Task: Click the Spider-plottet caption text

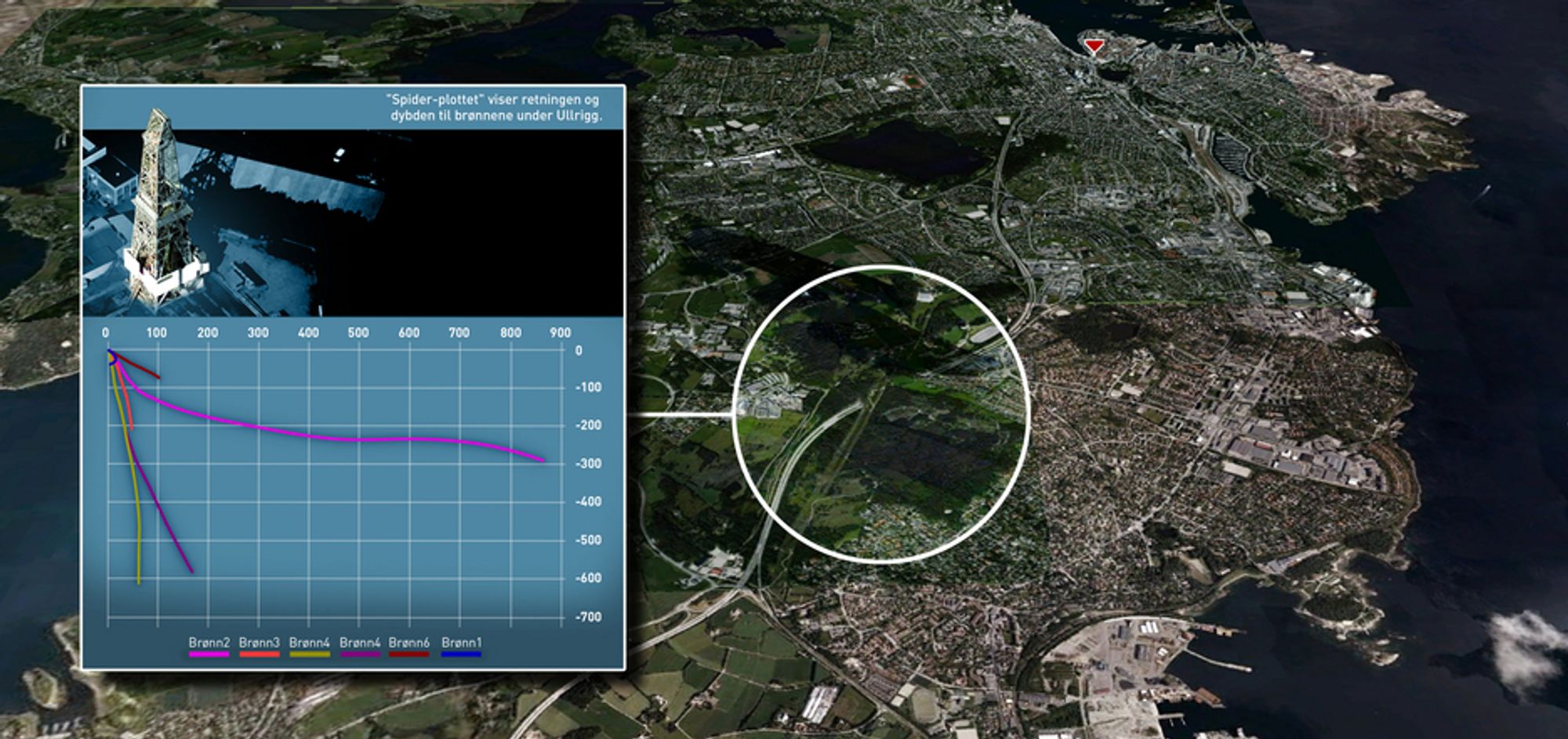Action: 493,107
